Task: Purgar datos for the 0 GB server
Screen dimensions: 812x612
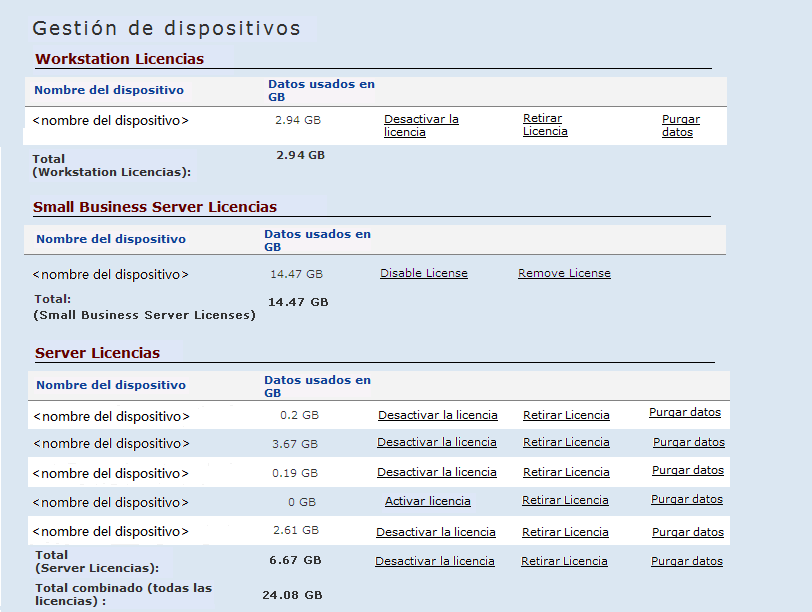Action: click(687, 499)
